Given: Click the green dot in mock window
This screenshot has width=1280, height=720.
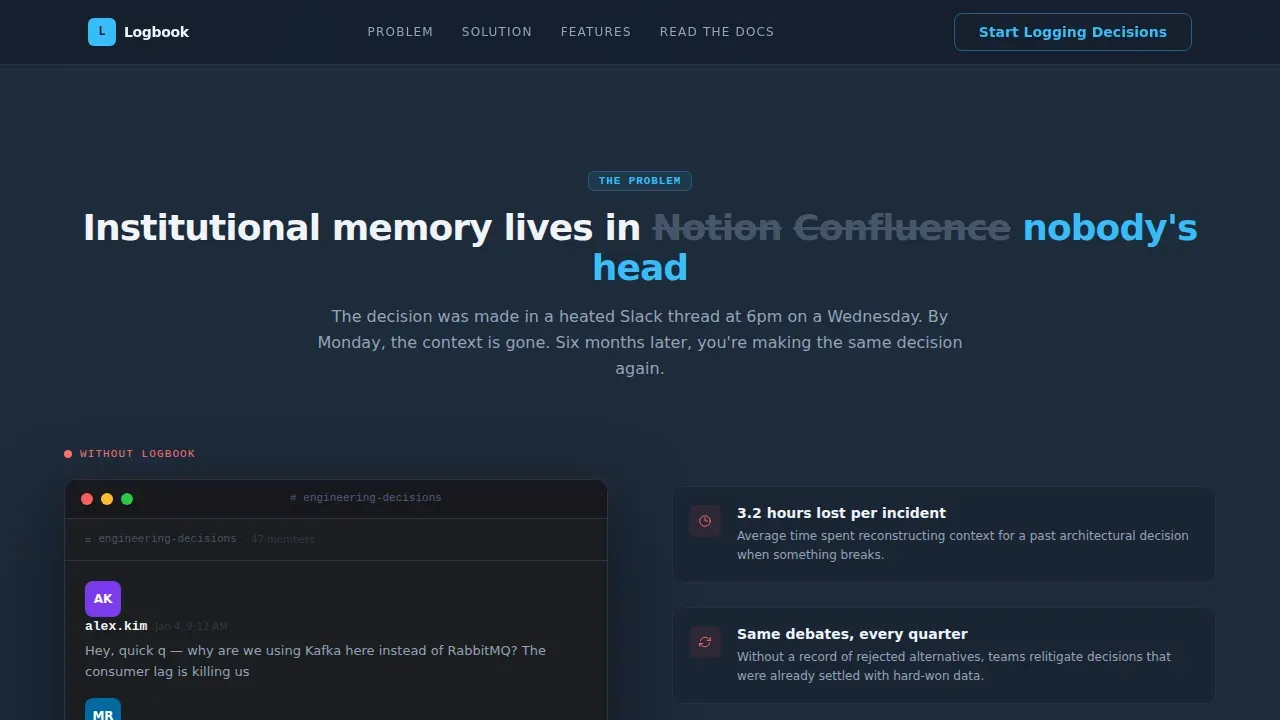Looking at the screenshot, I should pos(127,499).
